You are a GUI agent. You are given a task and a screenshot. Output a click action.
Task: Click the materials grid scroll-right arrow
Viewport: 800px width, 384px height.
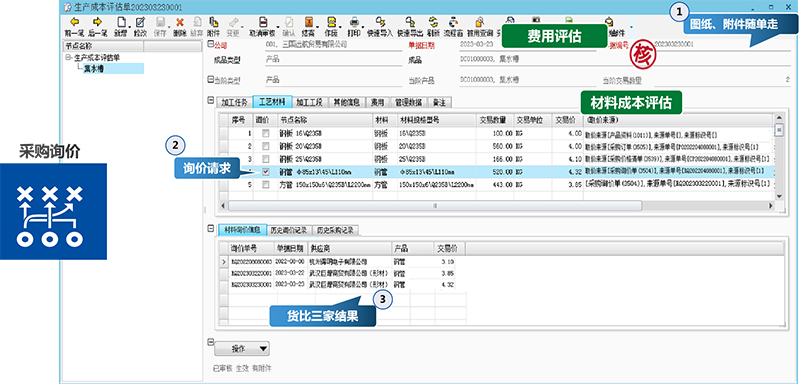tap(771, 206)
